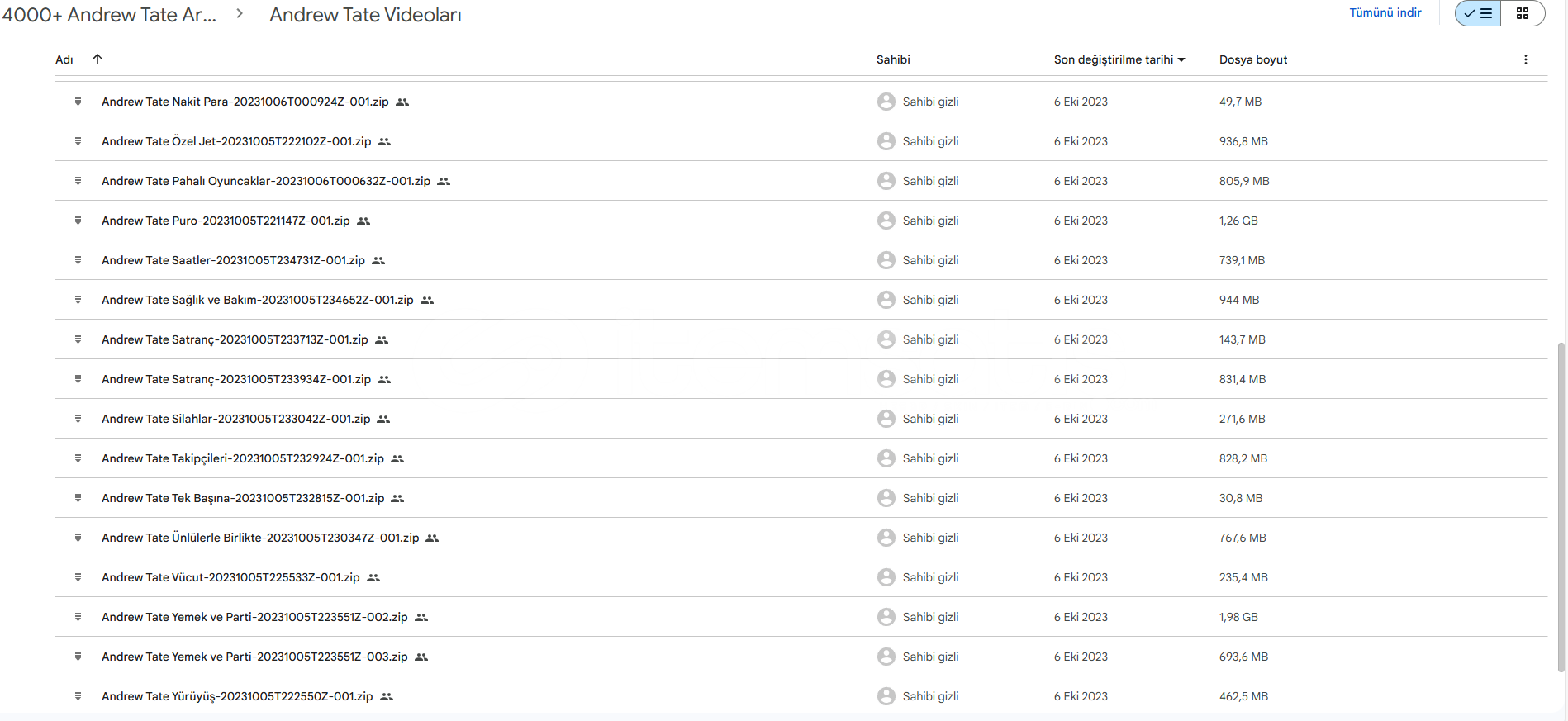Select Andrew Tate Pahalı Oyuncaklar zip file name
The image size is (1568, 721).
pos(266,181)
